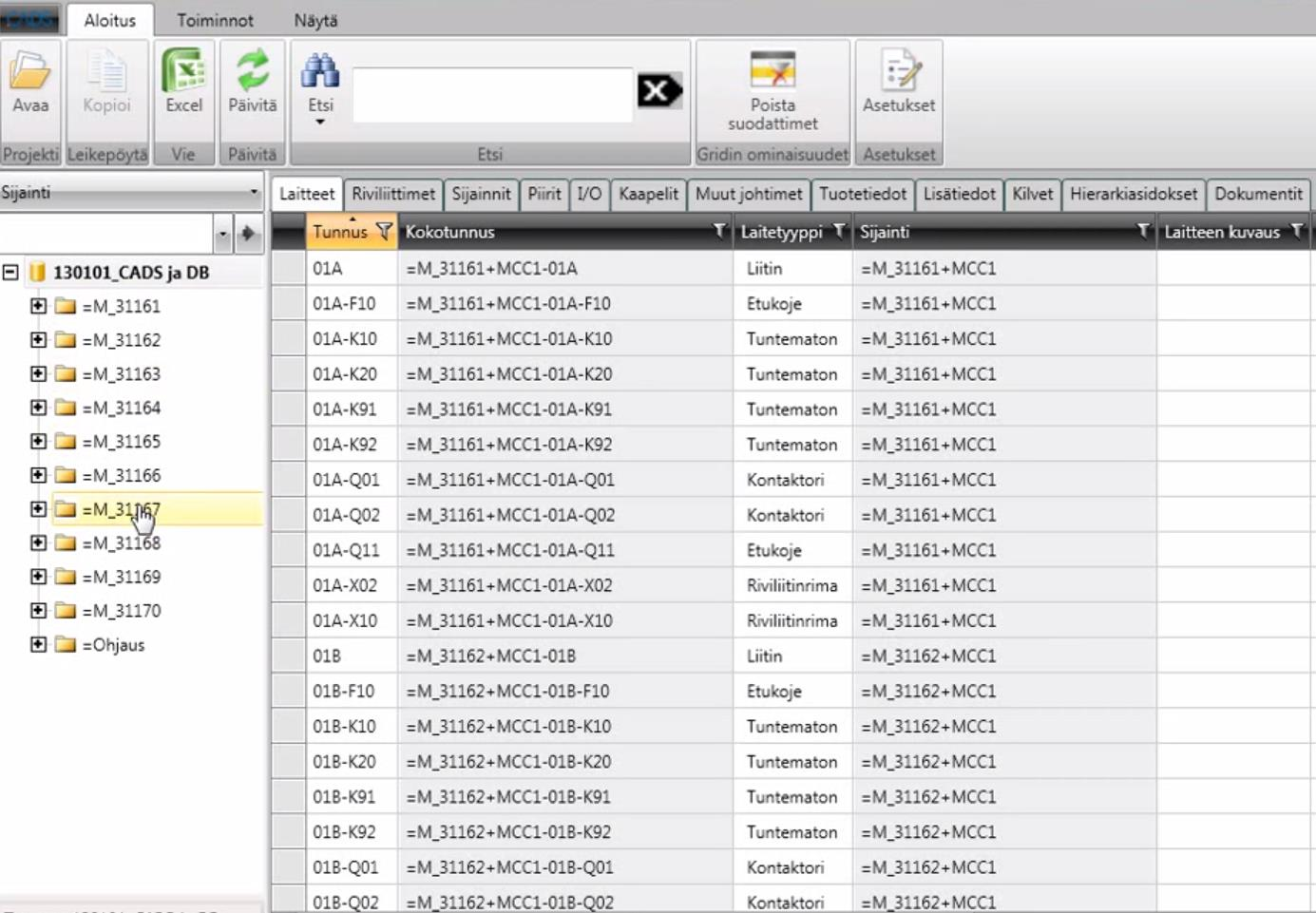Select the =Ohjaus tree item
The height and width of the screenshot is (913, 1316).
113,644
